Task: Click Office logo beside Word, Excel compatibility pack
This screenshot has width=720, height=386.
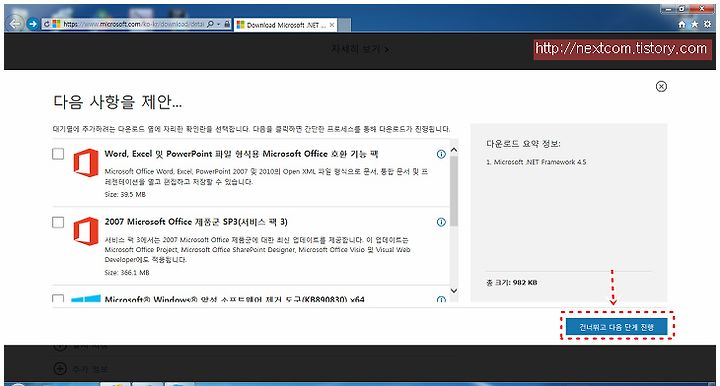Action: [x=86, y=163]
